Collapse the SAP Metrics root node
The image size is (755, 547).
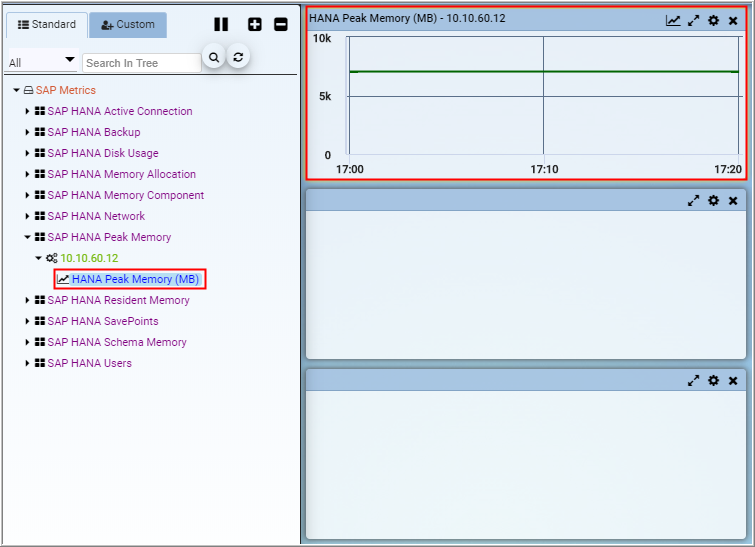(x=16, y=90)
